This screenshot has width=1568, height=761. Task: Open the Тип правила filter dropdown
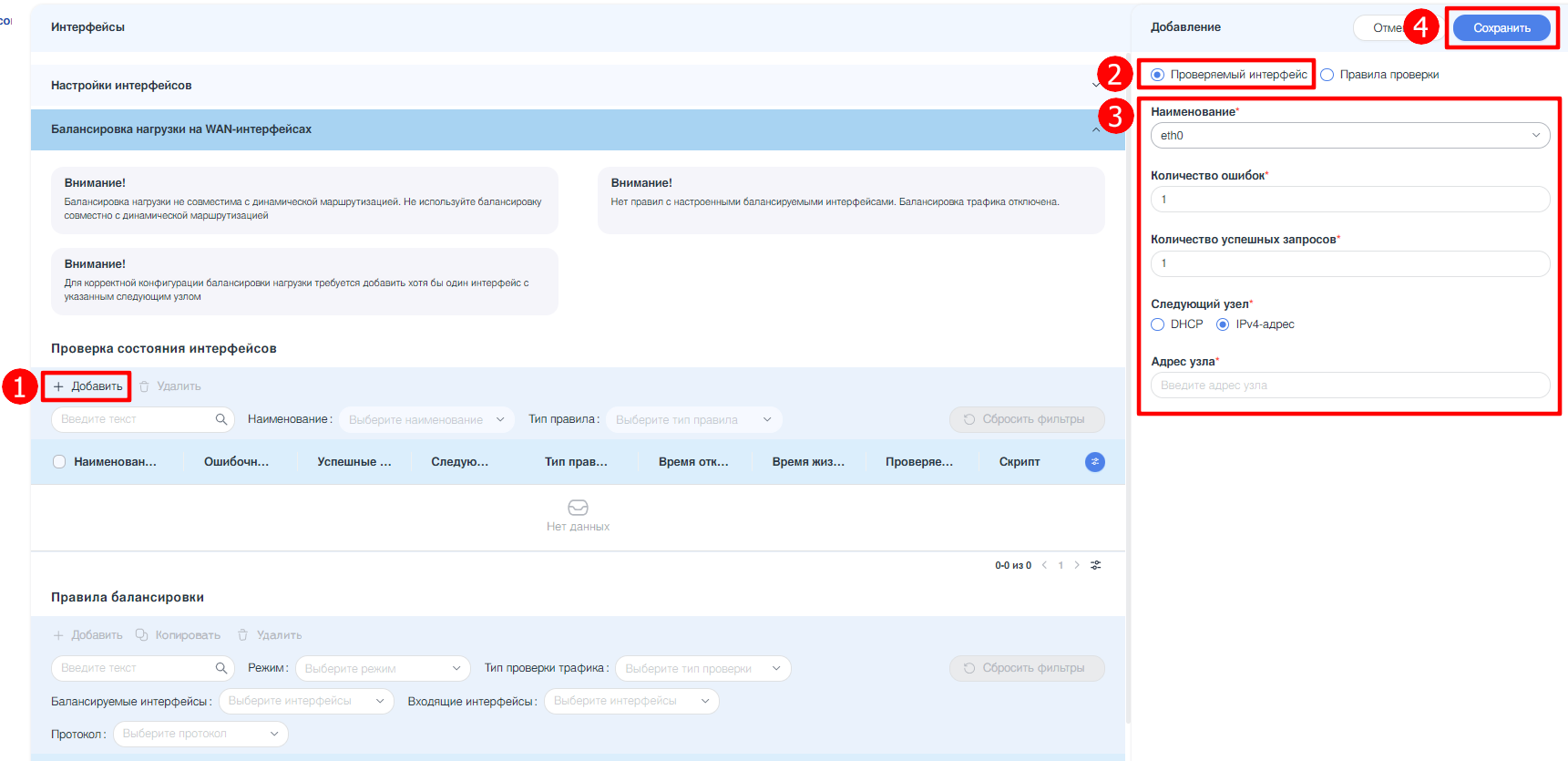692,420
